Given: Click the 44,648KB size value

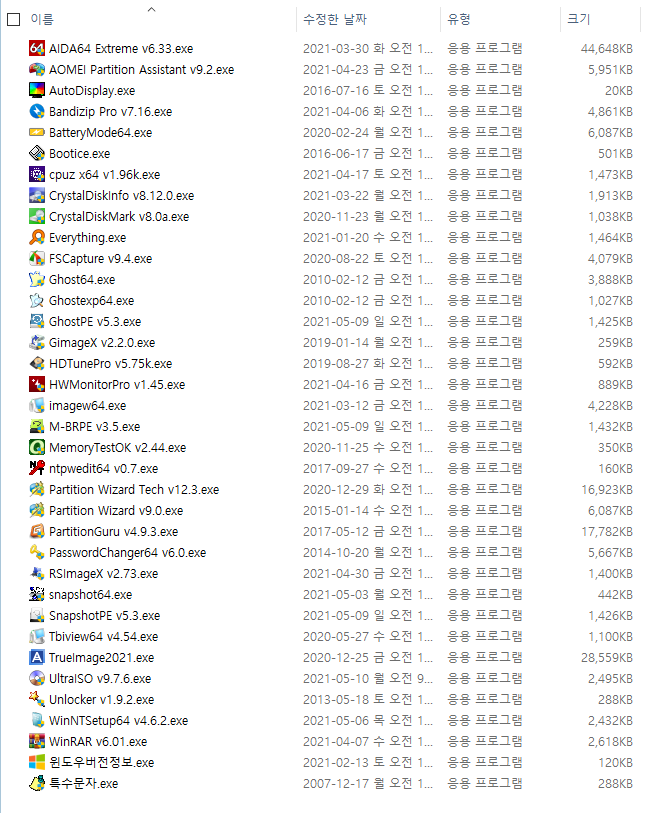Looking at the screenshot, I should pos(607,48).
